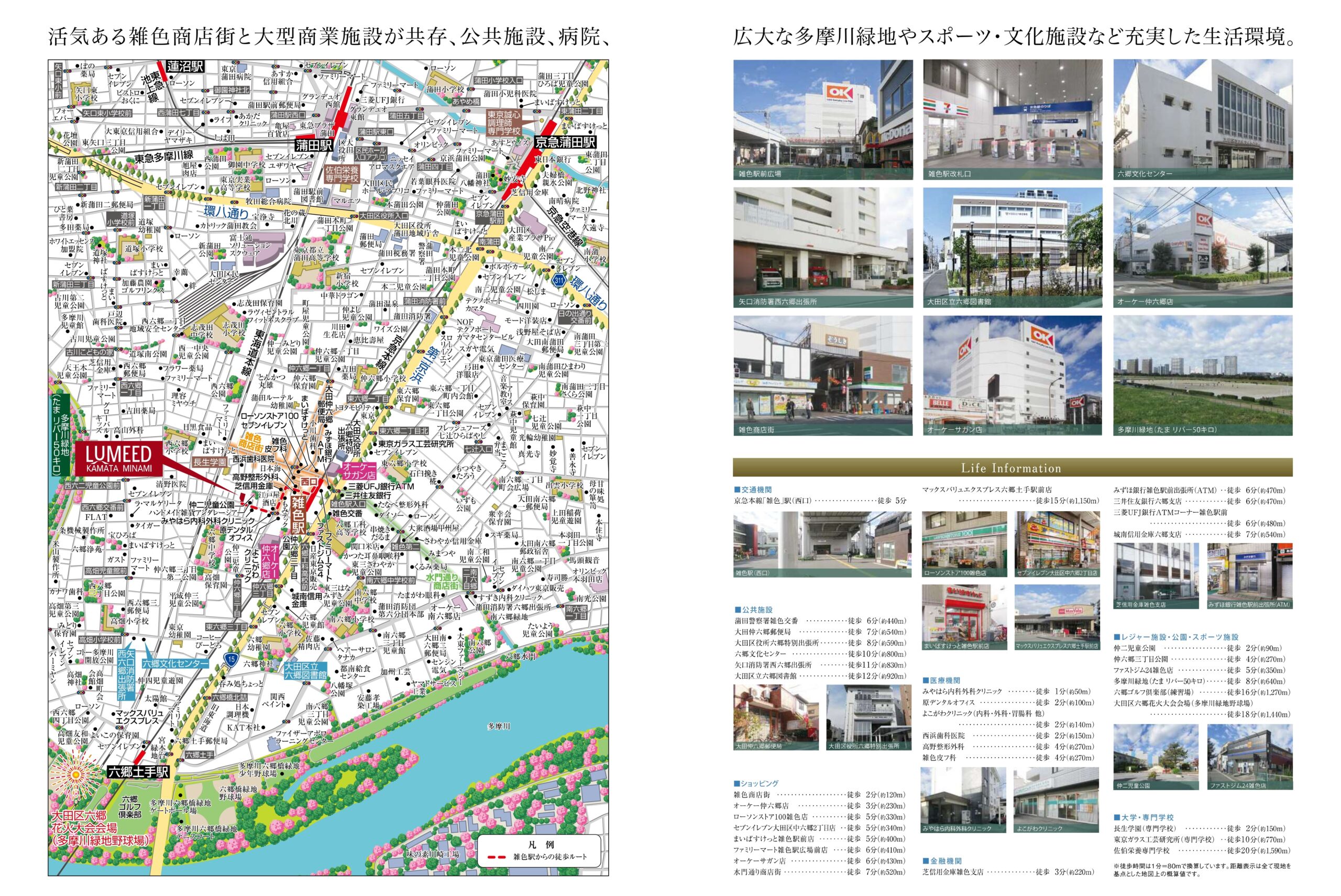Image resolution: width=1341 pixels, height=896 pixels.
Task: Click the brown 雑色駅 station label on map
Action: [298, 514]
